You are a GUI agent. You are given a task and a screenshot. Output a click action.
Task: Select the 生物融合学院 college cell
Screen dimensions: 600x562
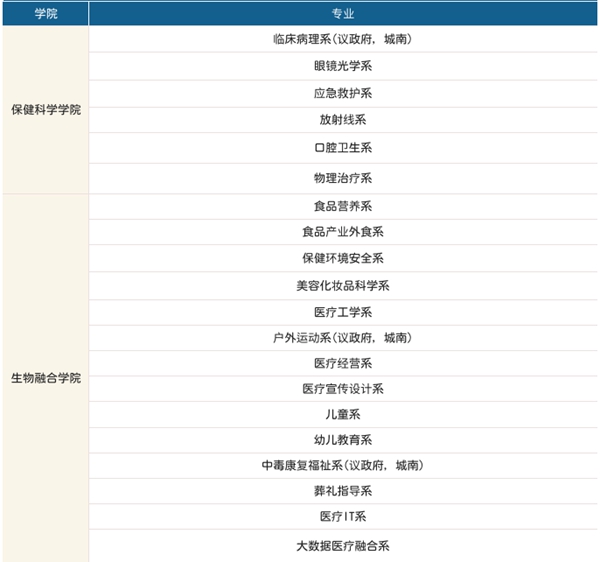tap(45, 379)
